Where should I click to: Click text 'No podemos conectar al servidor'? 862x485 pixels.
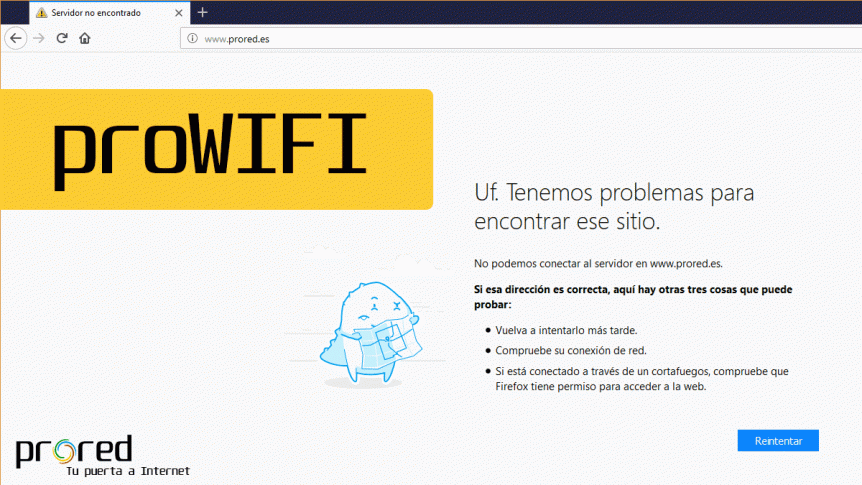click(x=554, y=263)
